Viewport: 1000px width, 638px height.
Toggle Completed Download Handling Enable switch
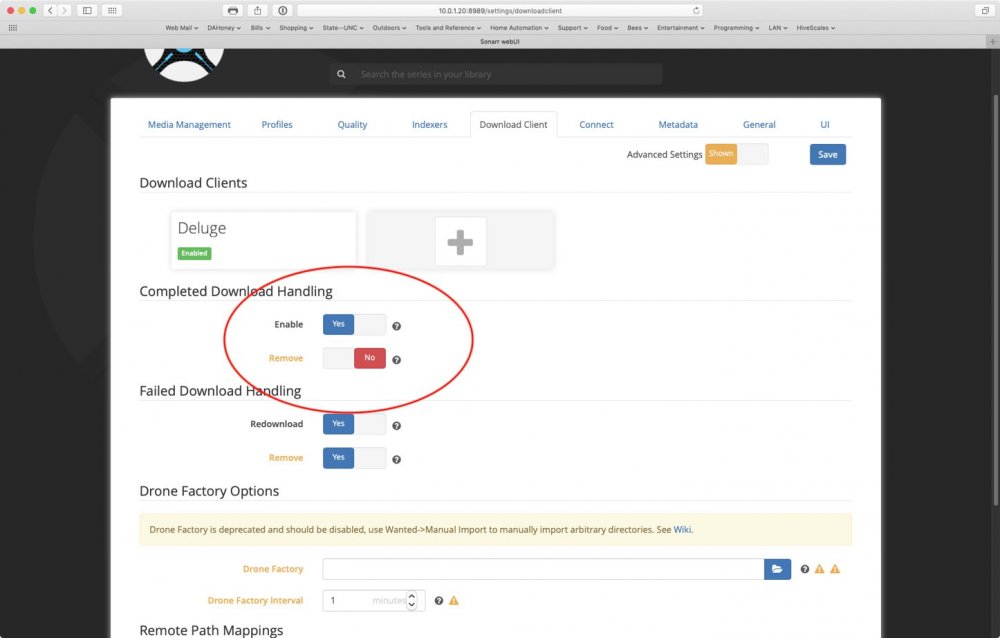354,324
